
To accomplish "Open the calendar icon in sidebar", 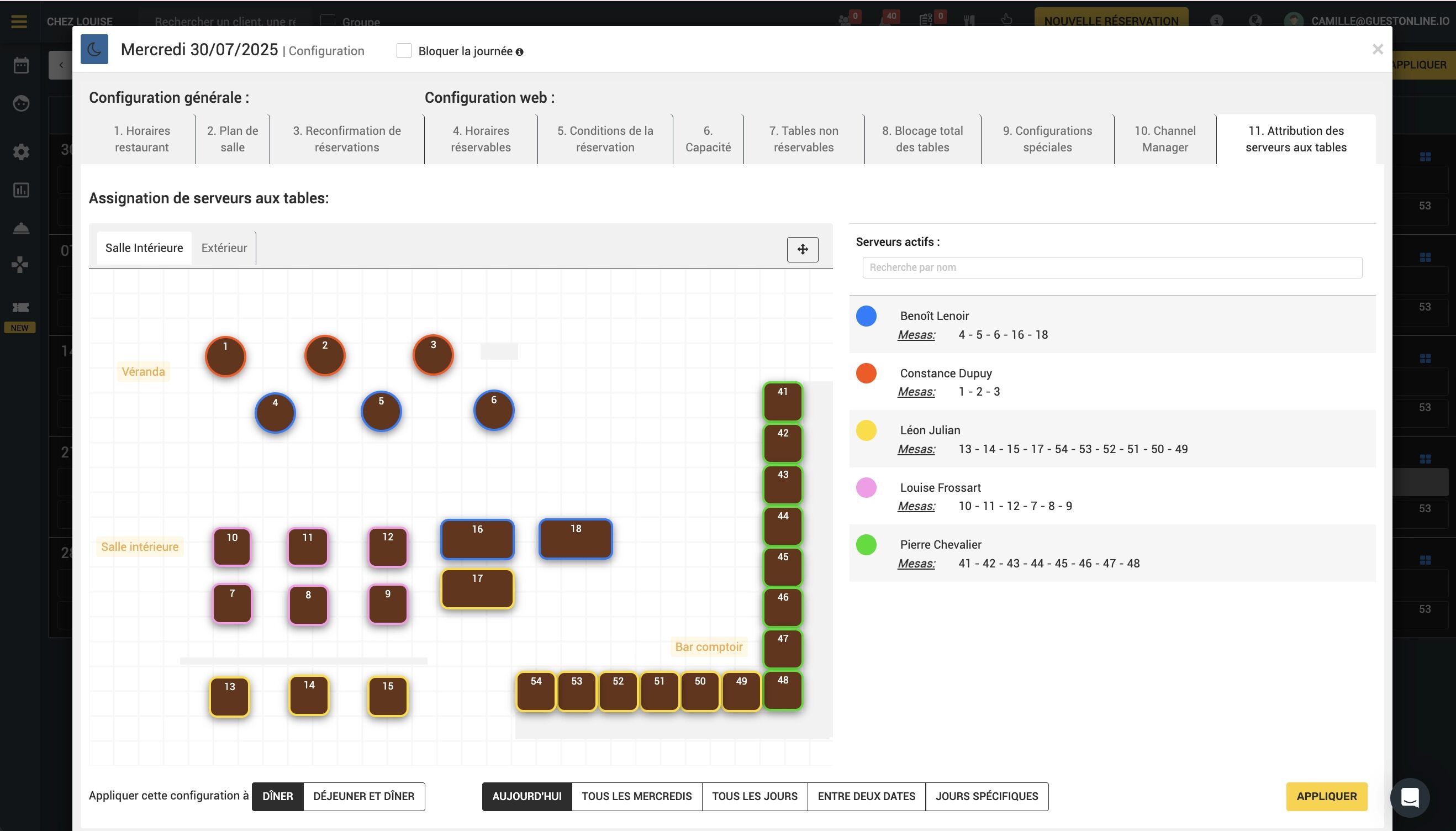I will point(21,65).
